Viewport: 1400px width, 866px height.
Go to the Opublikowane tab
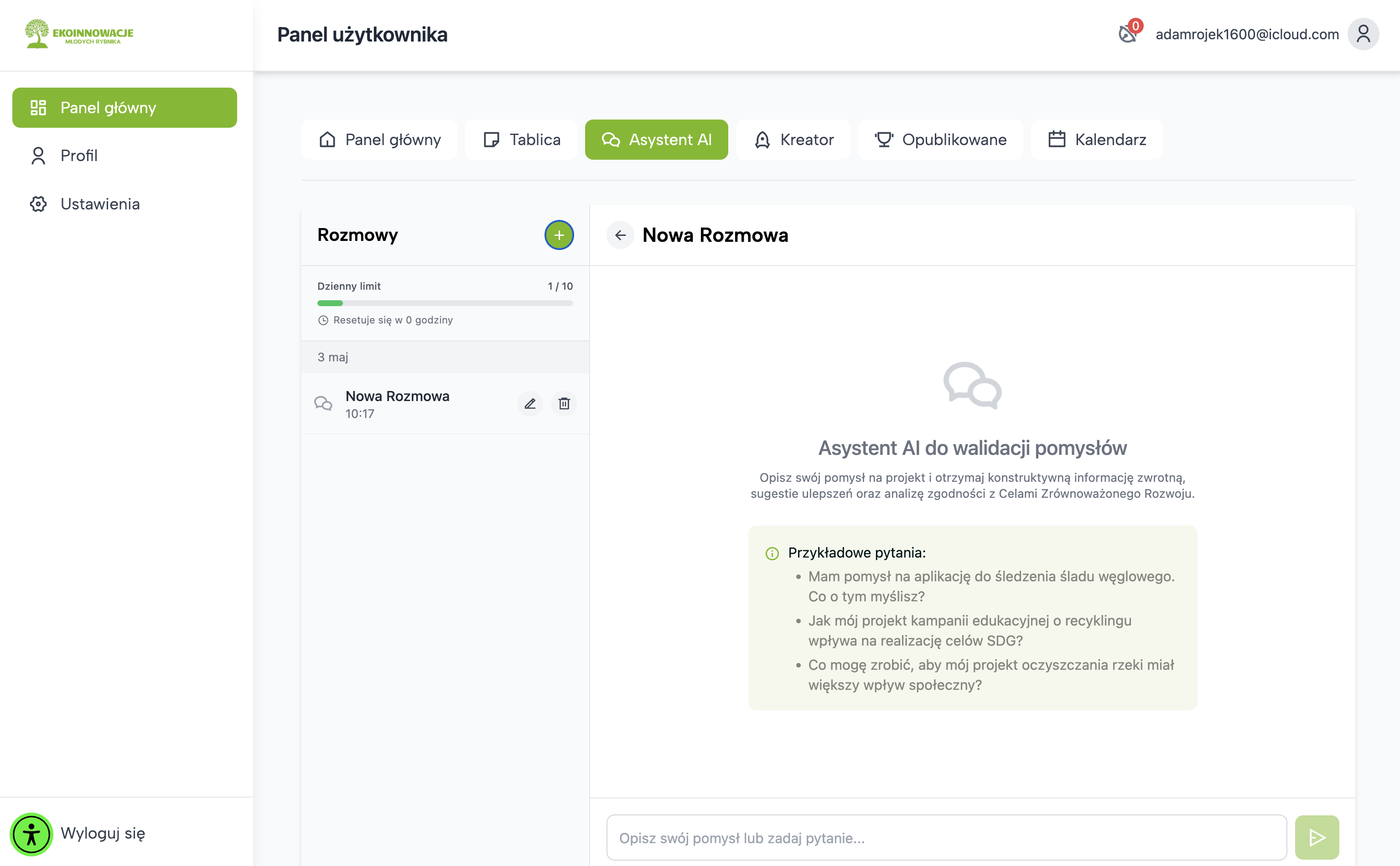click(x=940, y=139)
